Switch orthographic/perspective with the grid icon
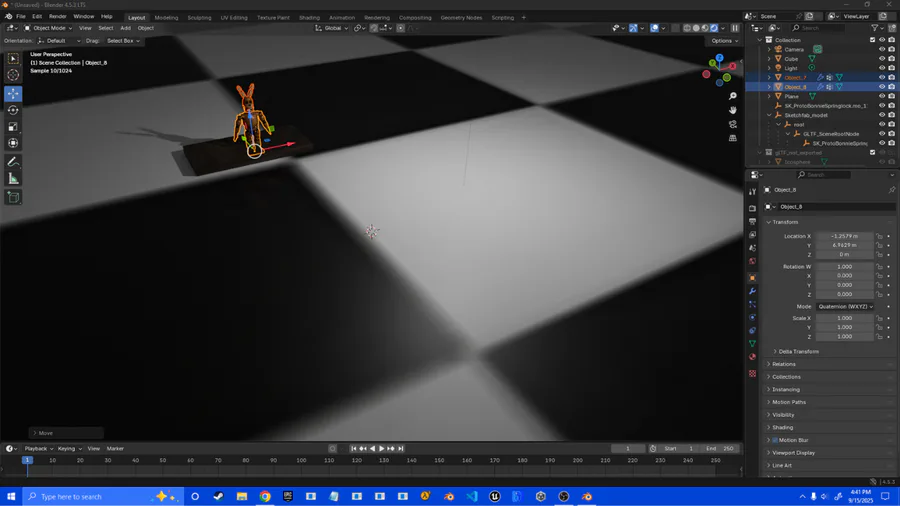 coord(732,138)
